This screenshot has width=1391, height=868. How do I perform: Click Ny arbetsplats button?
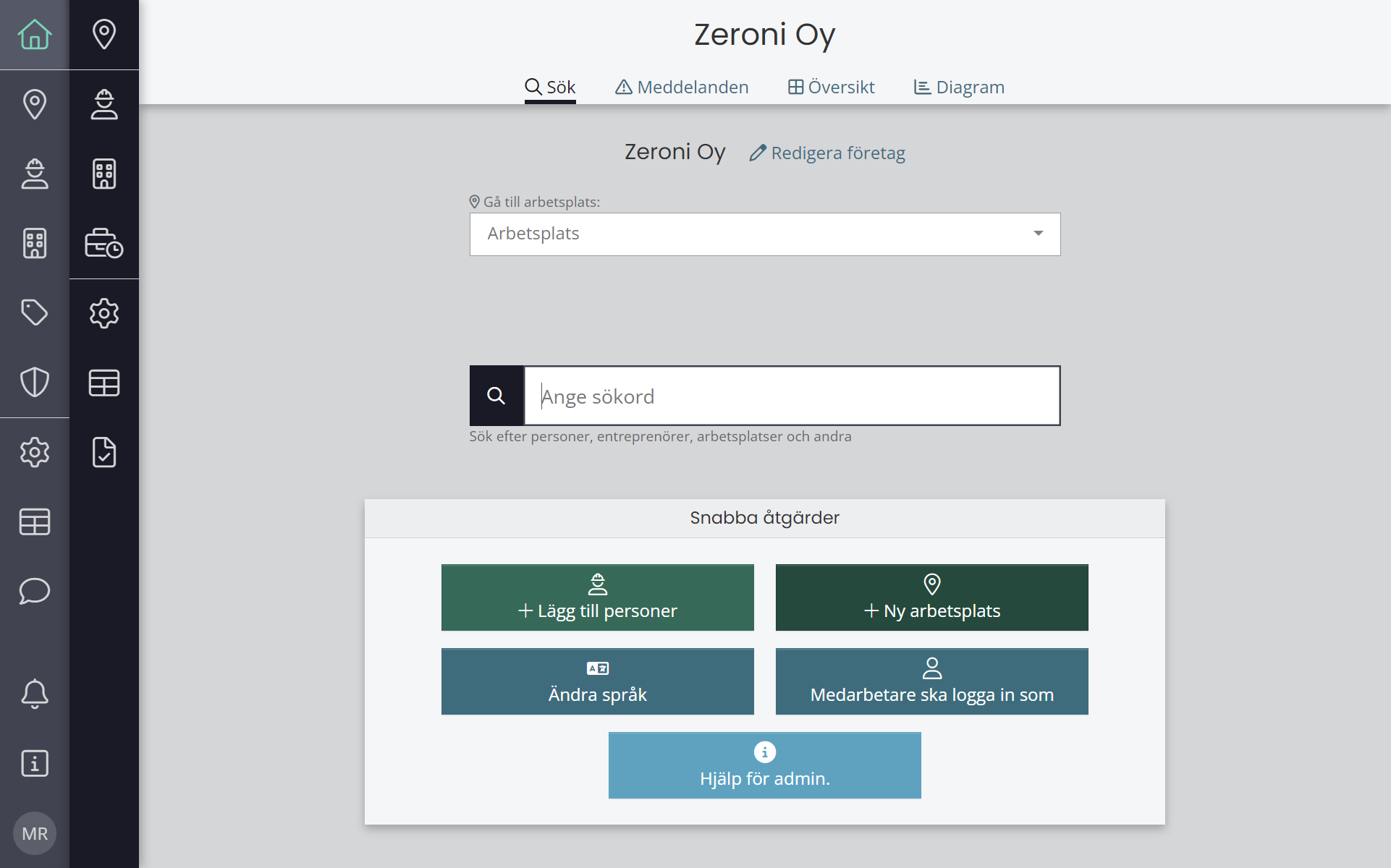click(931, 597)
